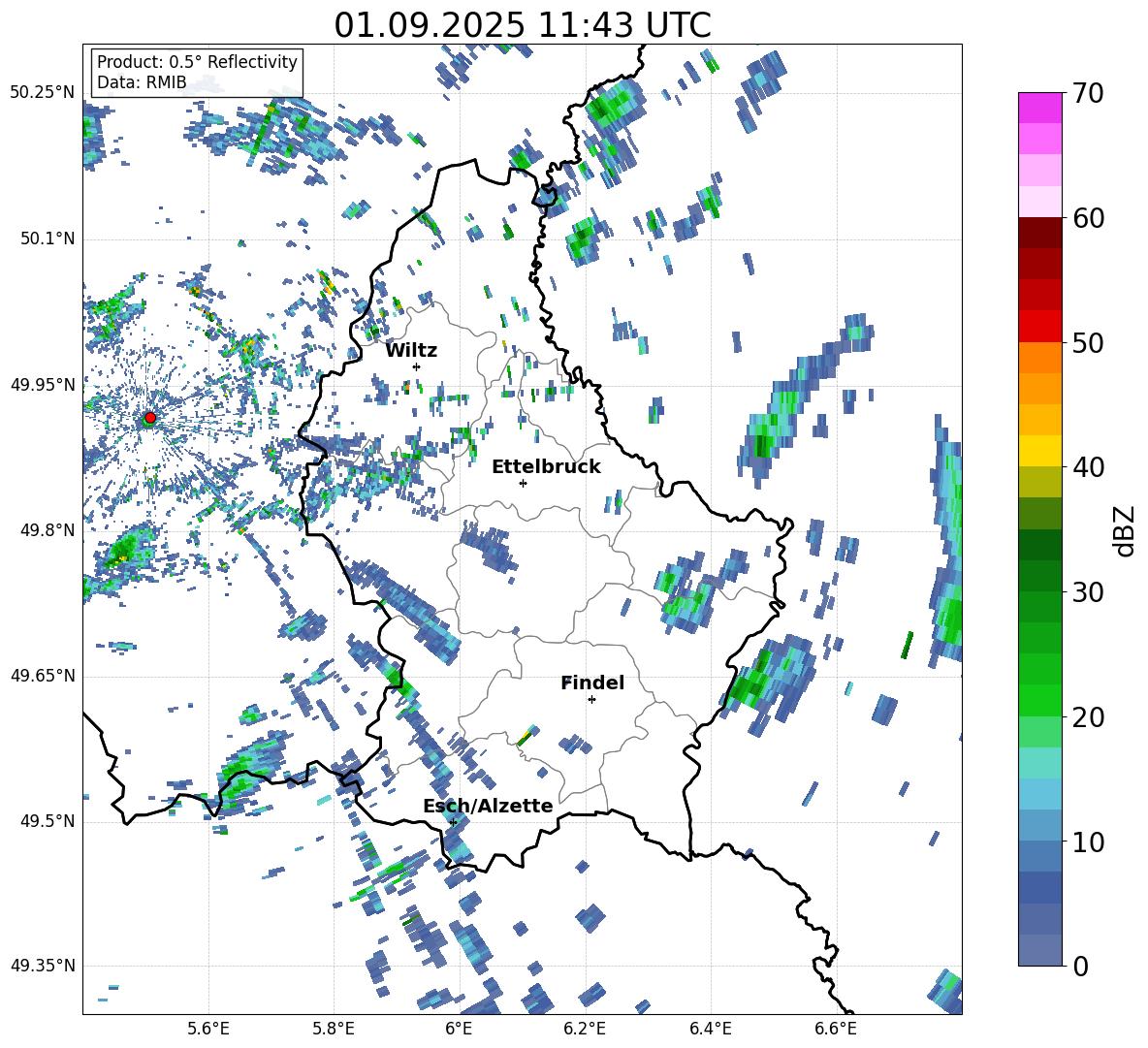Pick the bright red colorbar segment above 50
This screenshot has height=1048, width=1148.
pyautogui.click(x=1039, y=327)
